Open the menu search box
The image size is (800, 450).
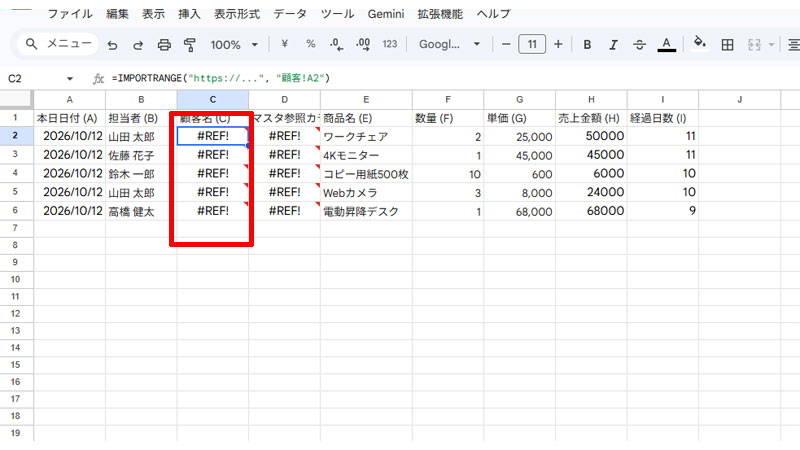[x=58, y=44]
